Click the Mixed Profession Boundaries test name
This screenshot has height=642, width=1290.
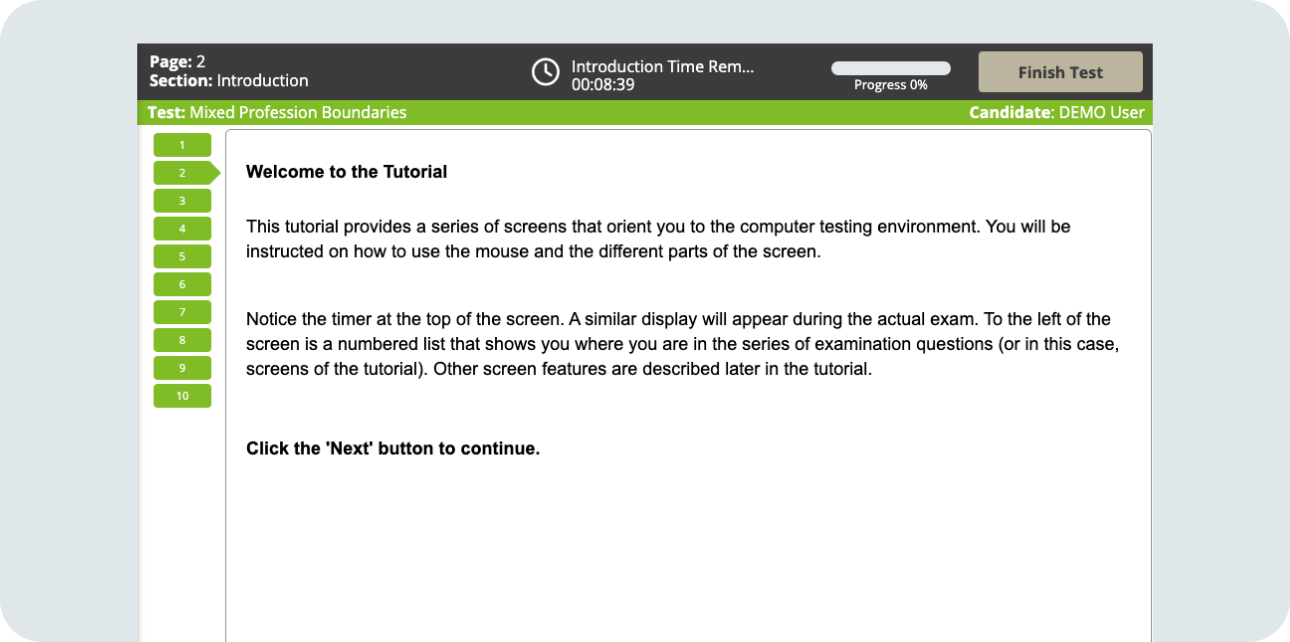click(x=297, y=112)
